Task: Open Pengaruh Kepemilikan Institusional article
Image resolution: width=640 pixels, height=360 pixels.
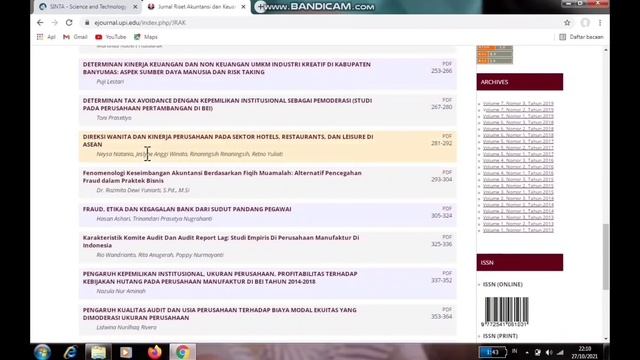Action: click(220, 278)
